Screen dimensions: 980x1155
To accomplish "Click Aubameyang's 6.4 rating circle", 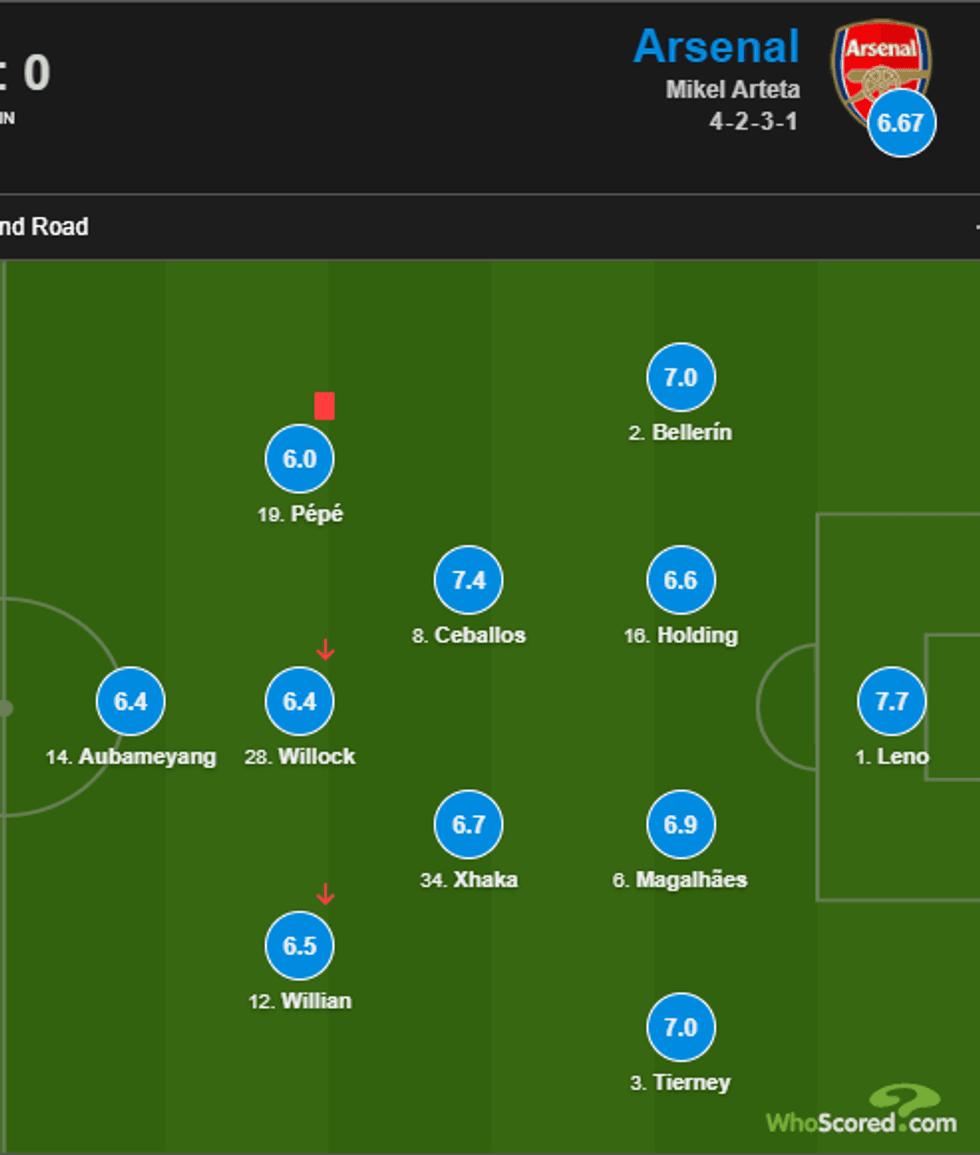I will click(x=130, y=702).
